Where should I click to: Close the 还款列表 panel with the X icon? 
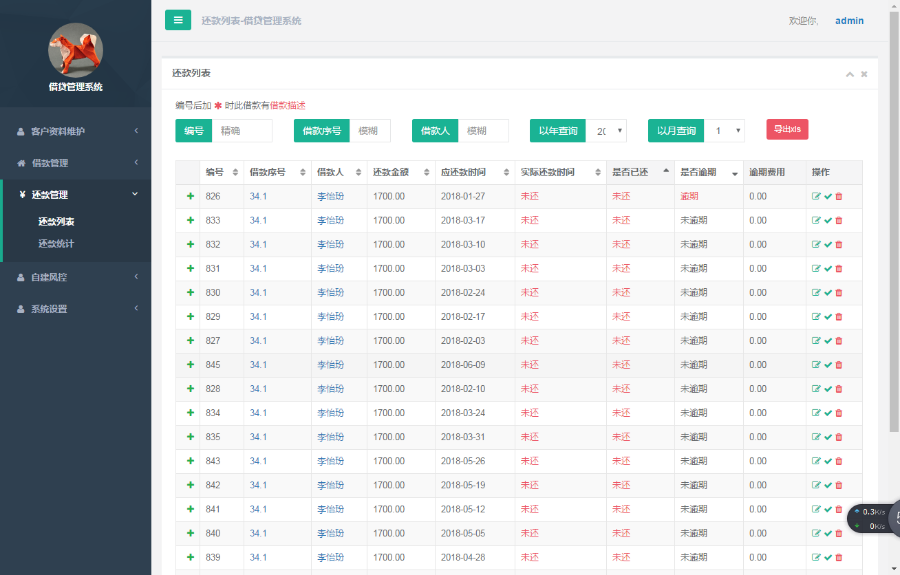pos(864,74)
